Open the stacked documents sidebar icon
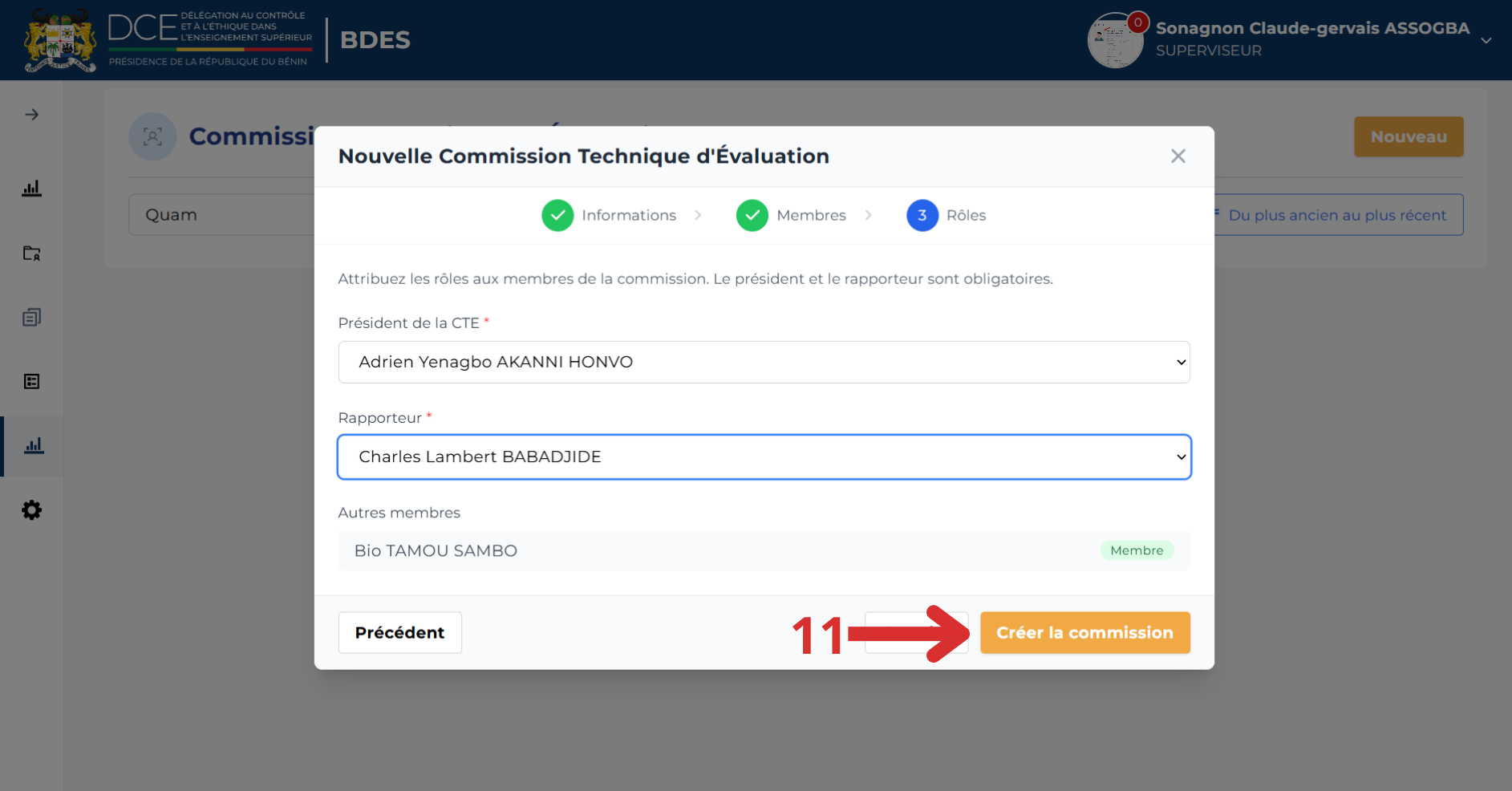The width and height of the screenshot is (1512, 791). click(31, 318)
